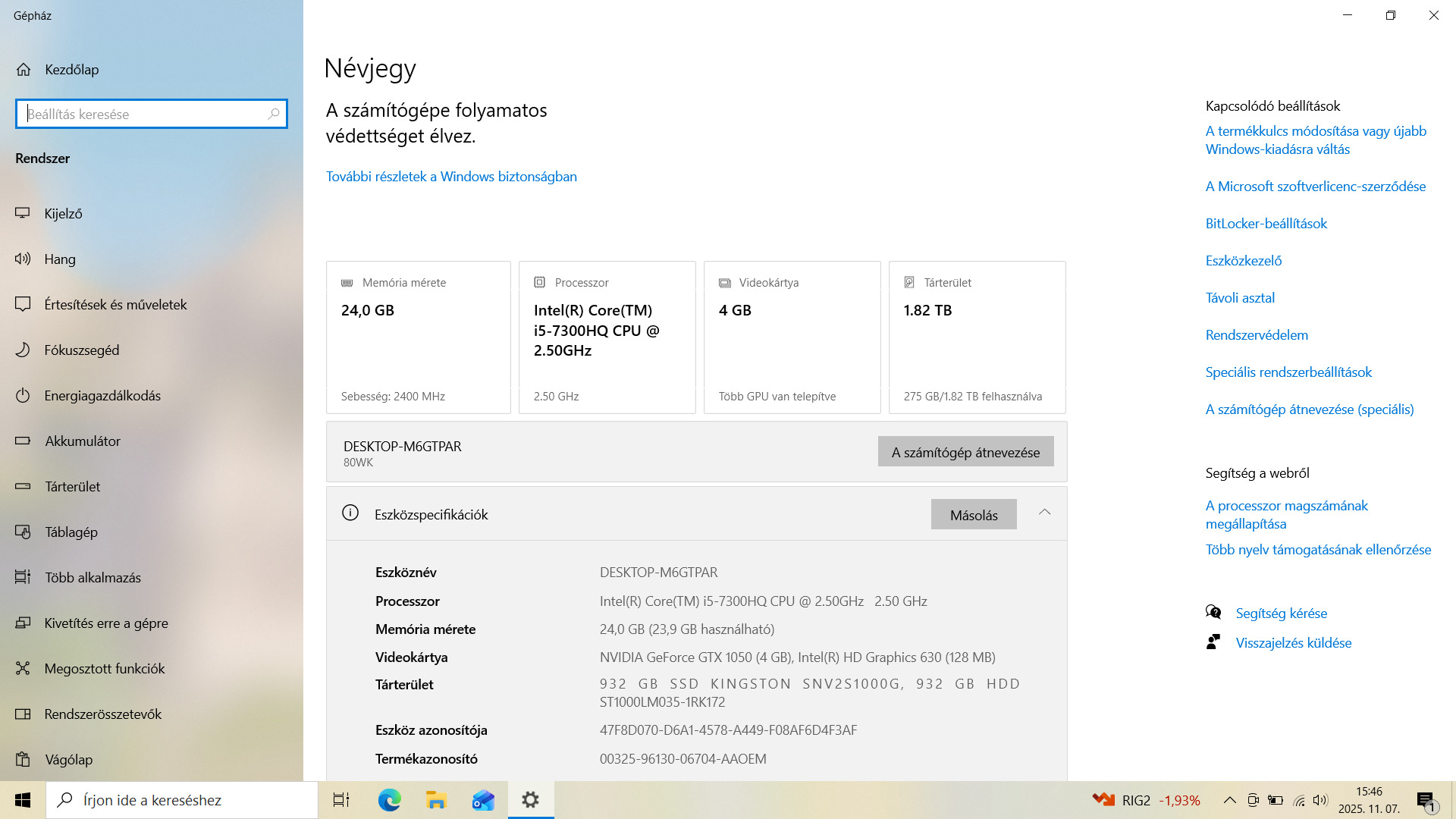Open the BitLocker-beállítások link
This screenshot has height=819, width=1456.
pos(1266,224)
